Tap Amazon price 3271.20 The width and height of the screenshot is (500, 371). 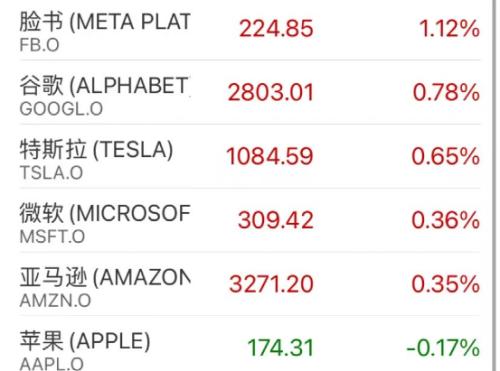271,284
